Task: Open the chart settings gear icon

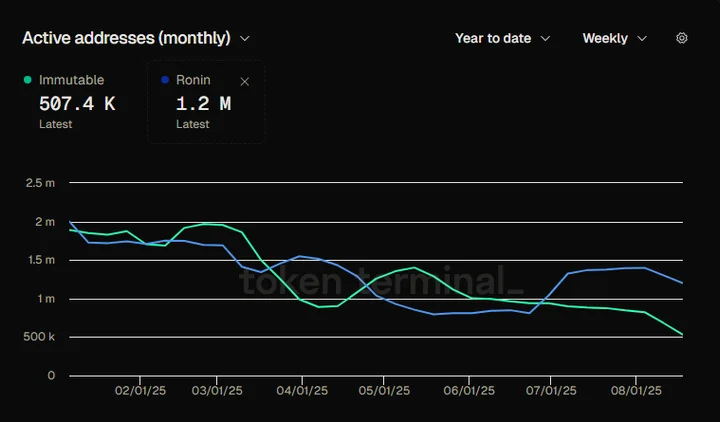Action: tap(681, 38)
